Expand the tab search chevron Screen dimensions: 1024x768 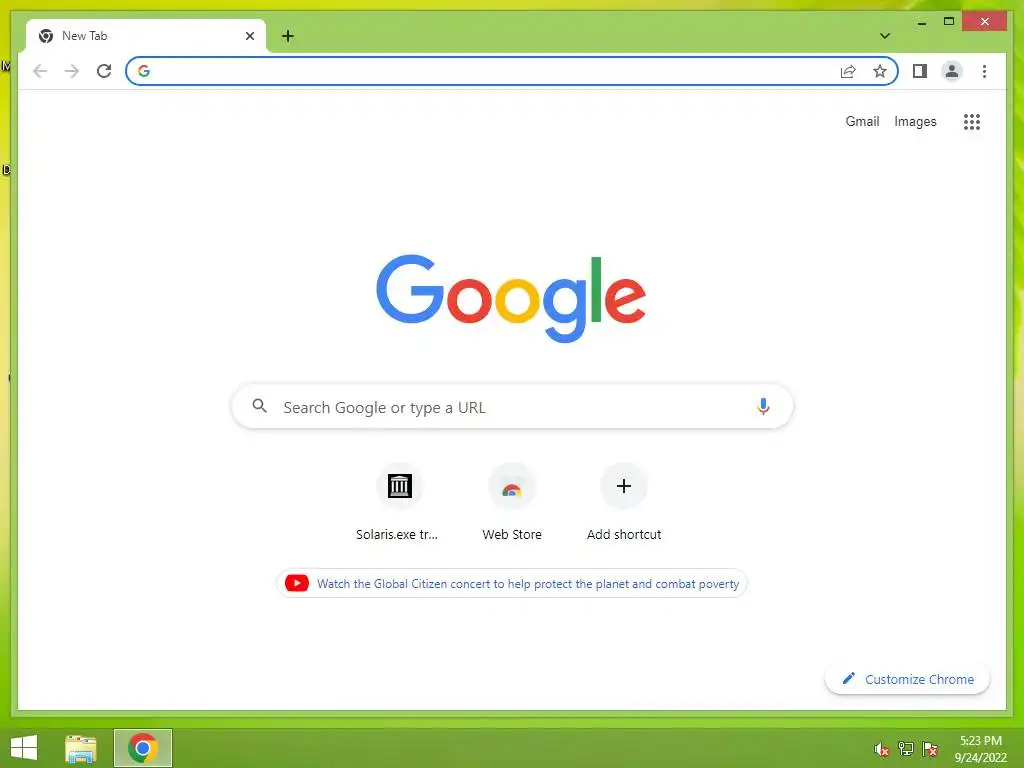click(885, 36)
